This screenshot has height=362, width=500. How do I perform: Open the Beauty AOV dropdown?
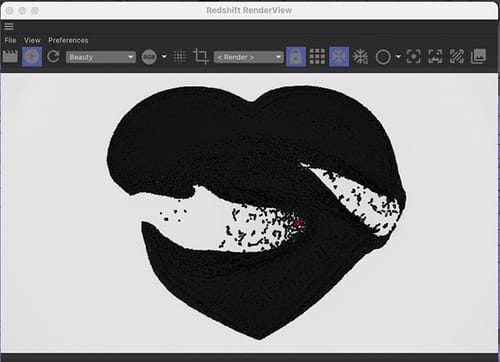coord(101,57)
